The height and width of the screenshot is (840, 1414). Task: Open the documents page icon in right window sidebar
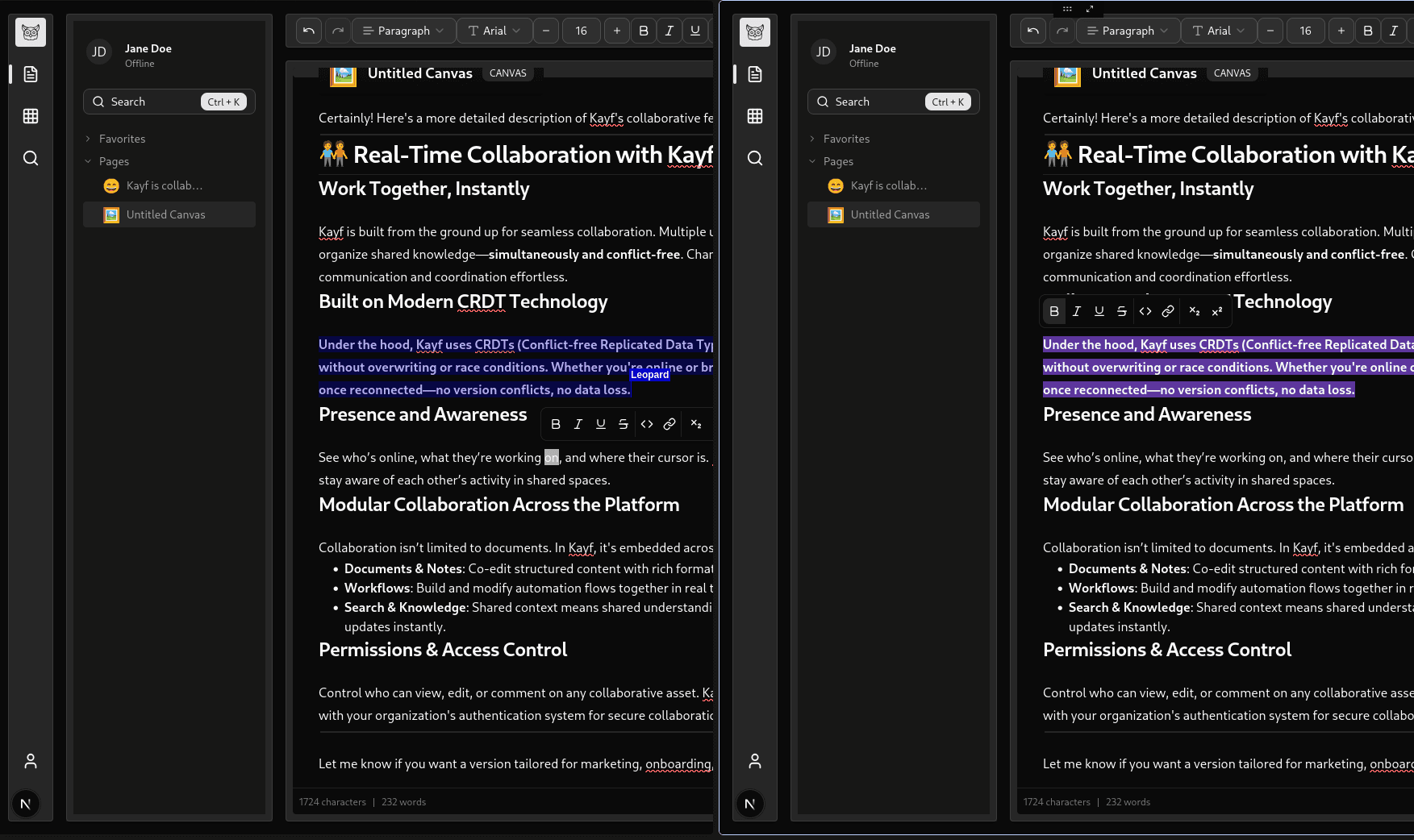[755, 74]
